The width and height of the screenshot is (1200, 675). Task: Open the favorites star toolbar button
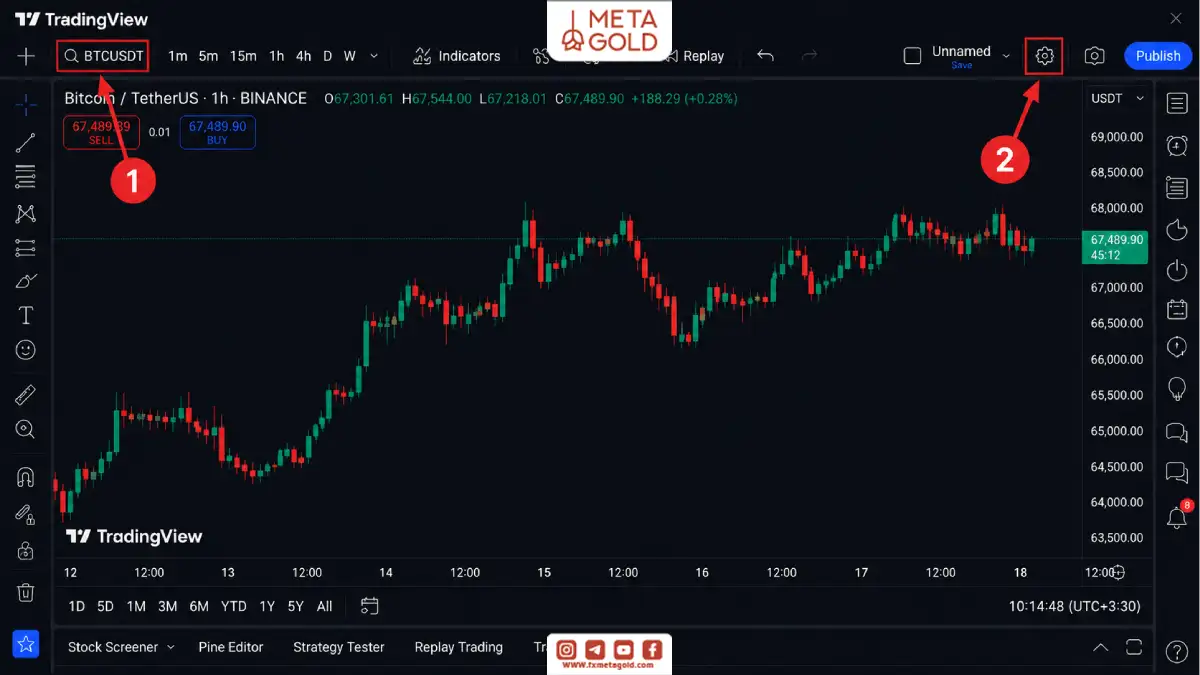26,644
